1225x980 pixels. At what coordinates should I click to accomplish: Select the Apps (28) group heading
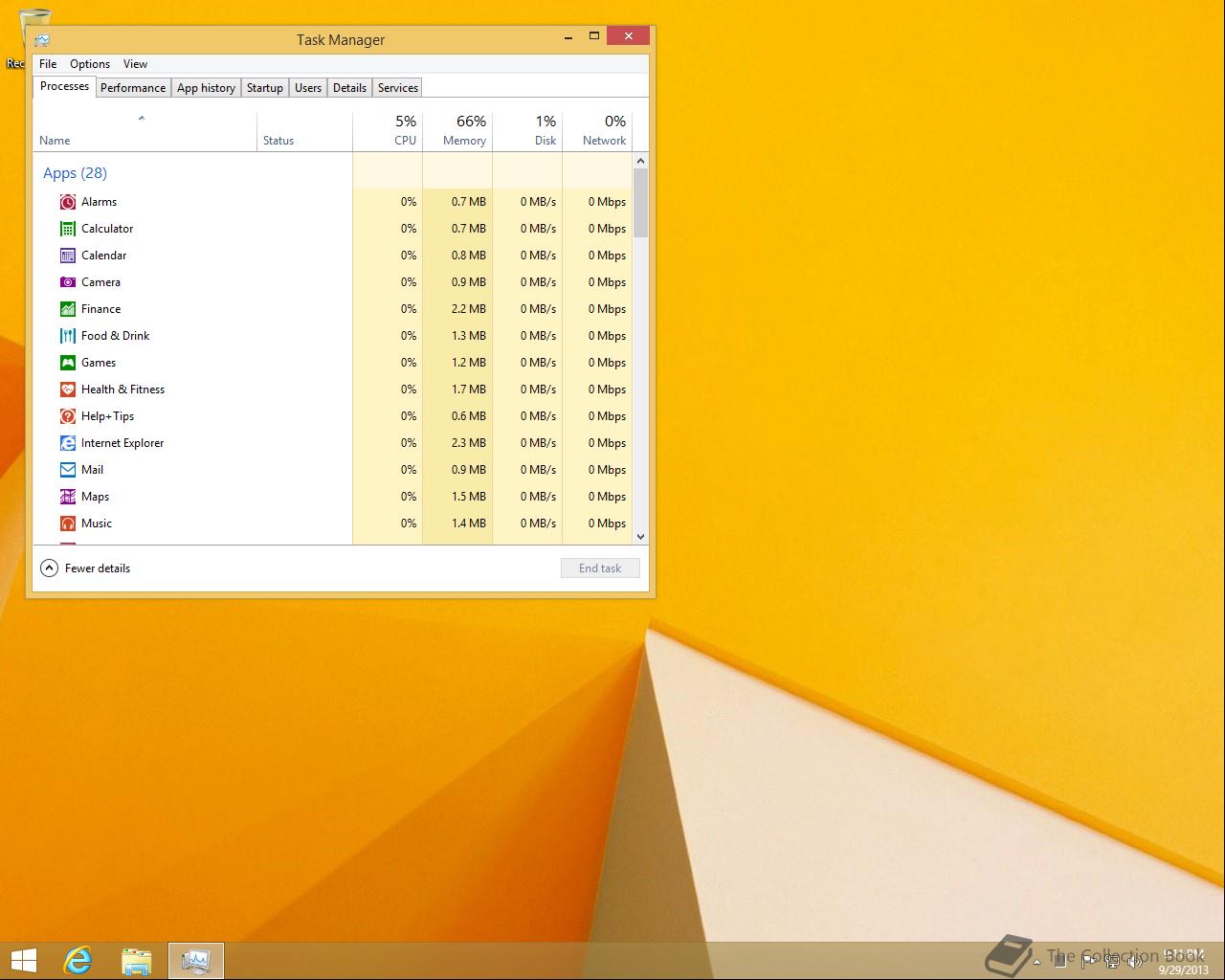[x=75, y=173]
